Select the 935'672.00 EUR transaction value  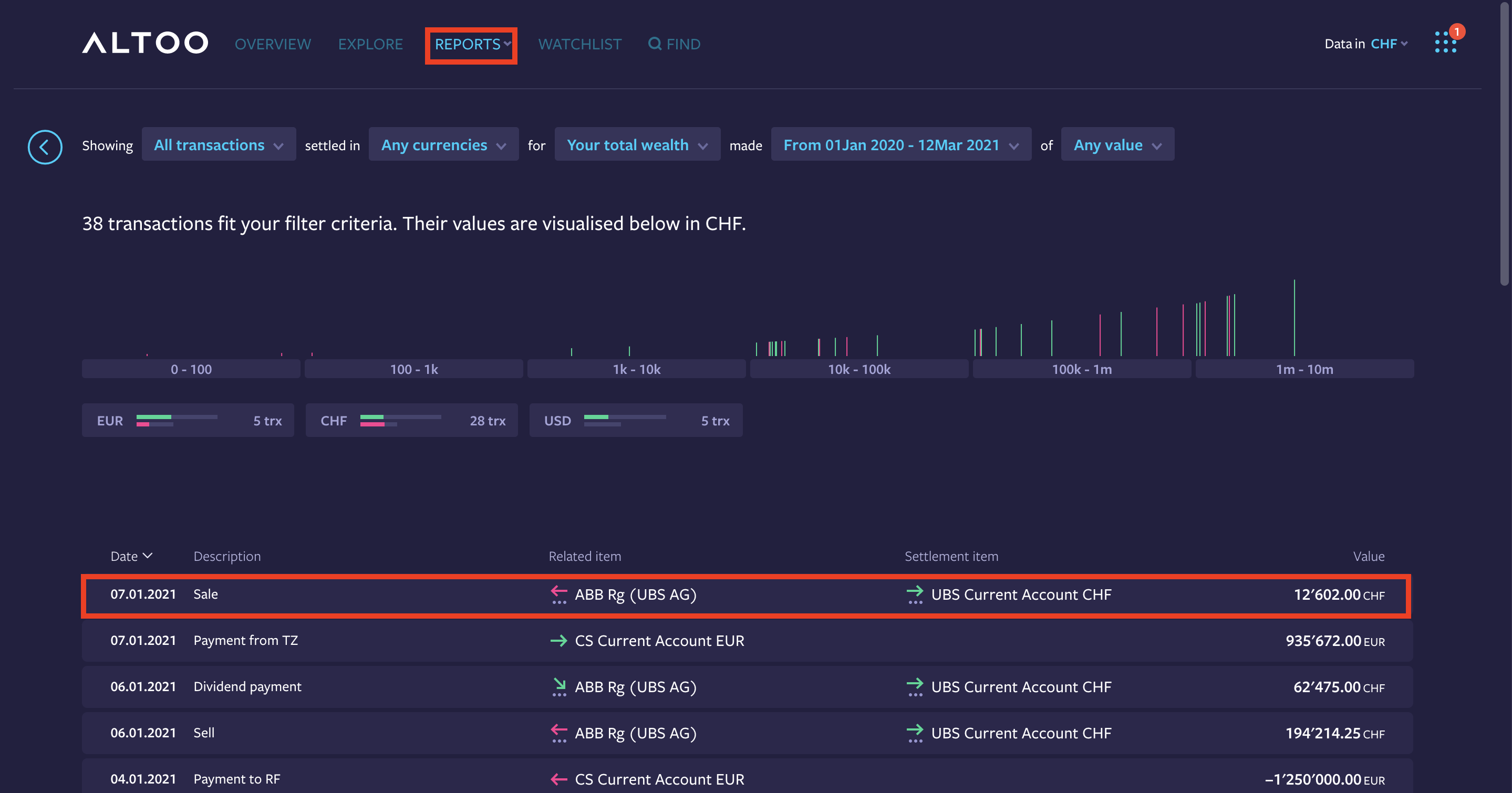pyautogui.click(x=1335, y=641)
